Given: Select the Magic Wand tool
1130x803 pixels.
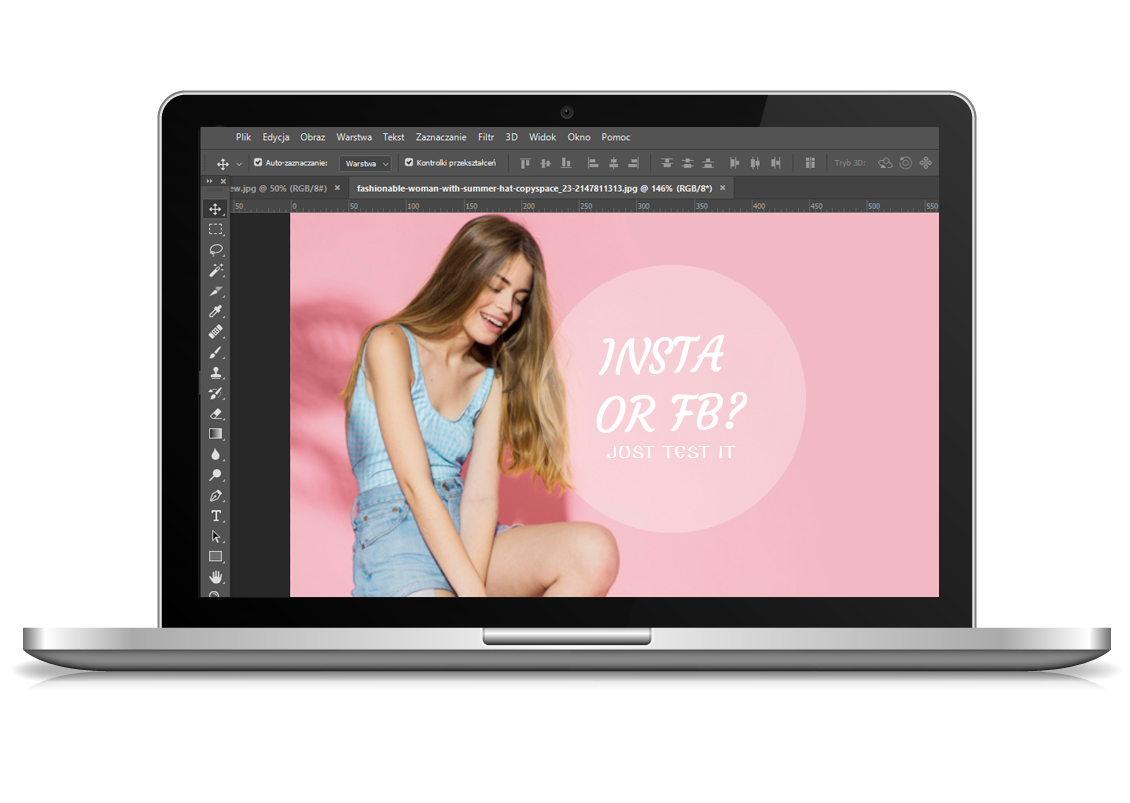Looking at the screenshot, I should coord(215,270).
